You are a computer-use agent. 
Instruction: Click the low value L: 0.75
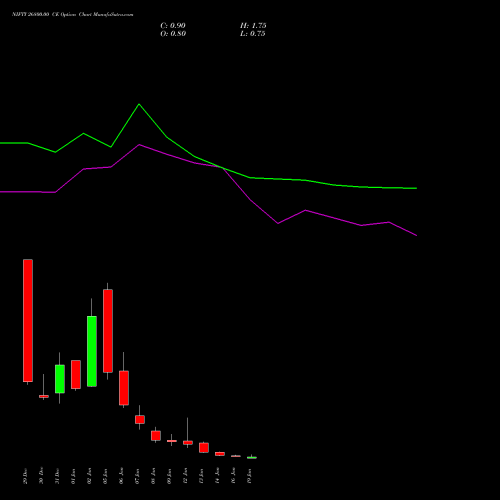pyautogui.click(x=253, y=34)
